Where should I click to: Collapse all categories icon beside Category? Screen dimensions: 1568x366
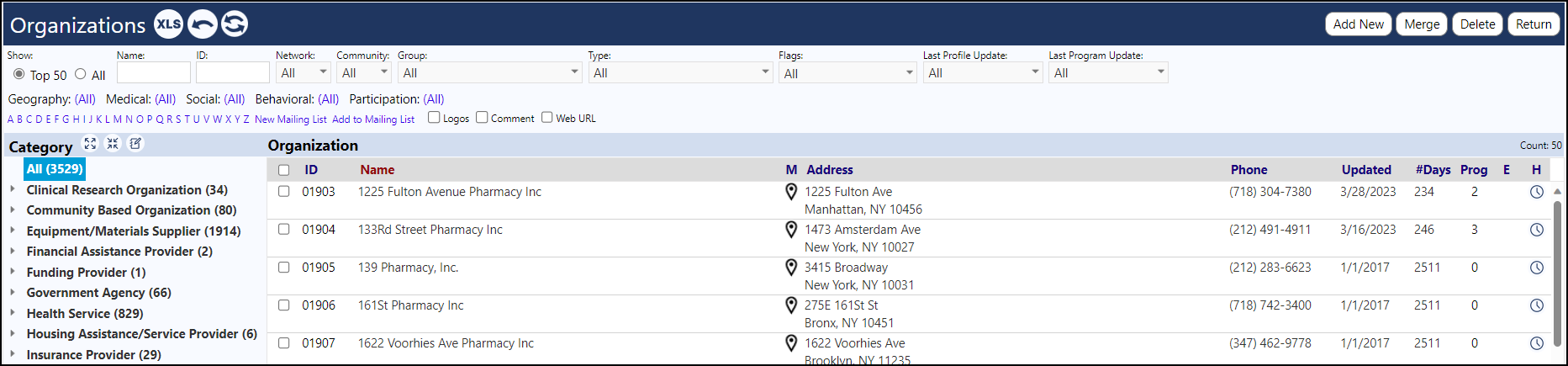[113, 144]
